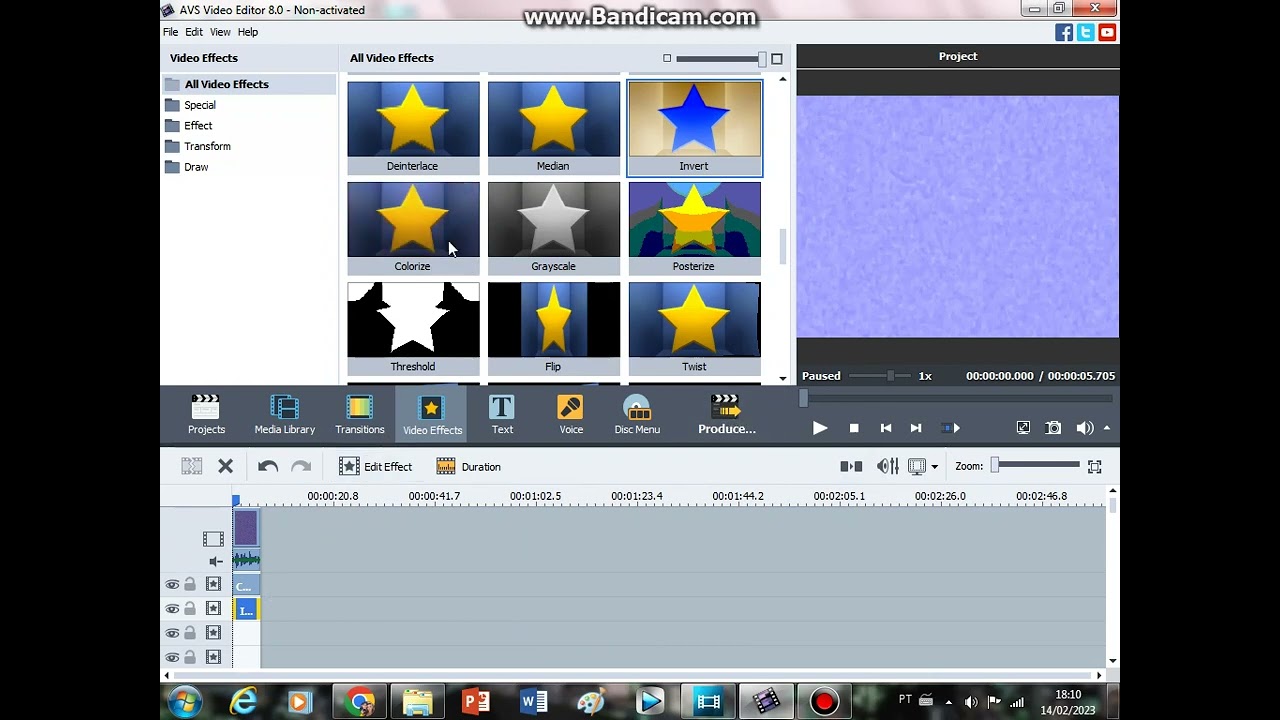1280x720 pixels.
Task: Redo the last undone action
Action: [x=300, y=466]
